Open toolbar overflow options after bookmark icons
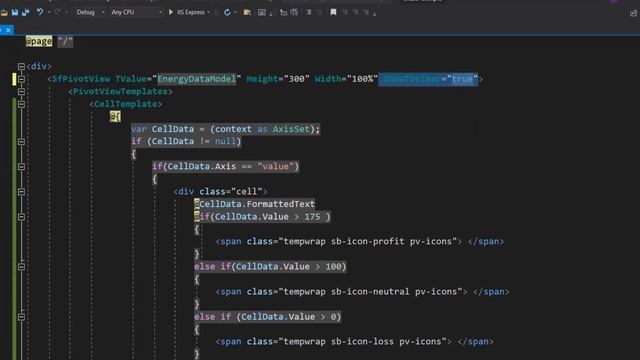The image size is (640, 360). click(x=374, y=13)
